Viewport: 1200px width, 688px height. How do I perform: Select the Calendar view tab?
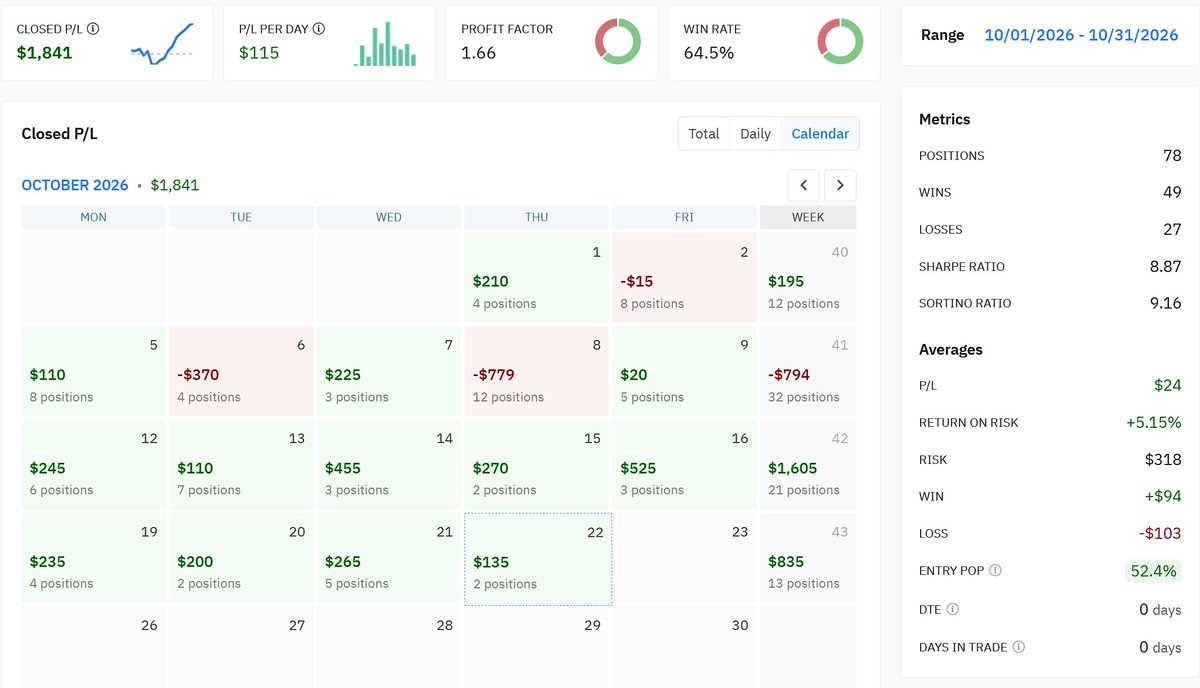click(820, 133)
